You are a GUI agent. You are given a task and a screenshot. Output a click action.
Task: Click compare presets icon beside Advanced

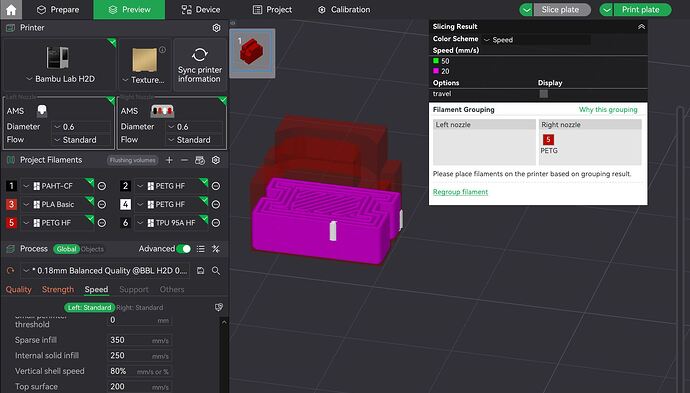click(216, 249)
